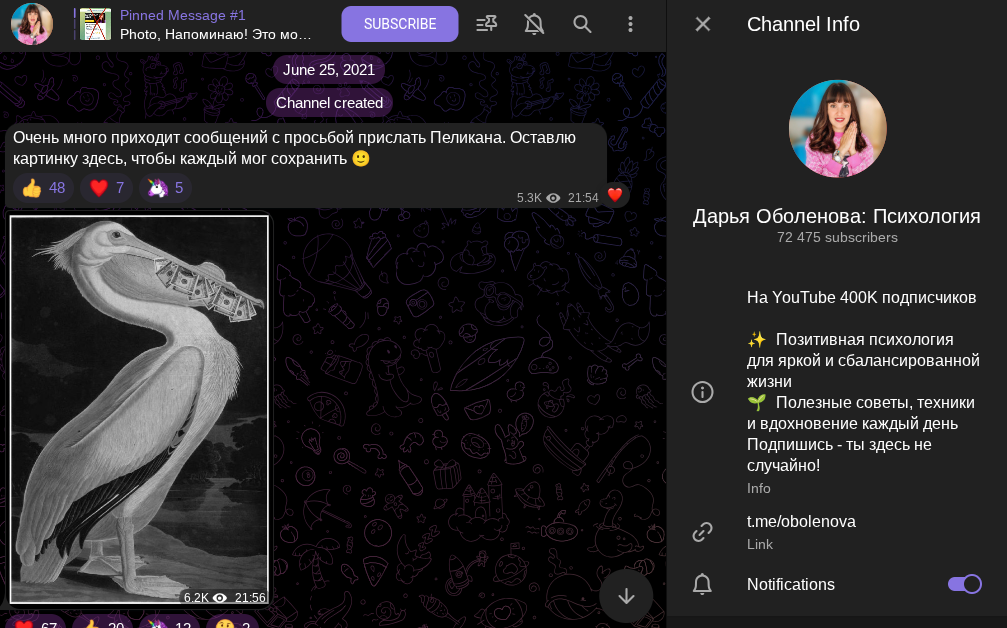Jump to Pinned Message #1
Image resolution: width=1007 pixels, height=628 pixels.
(215, 24)
